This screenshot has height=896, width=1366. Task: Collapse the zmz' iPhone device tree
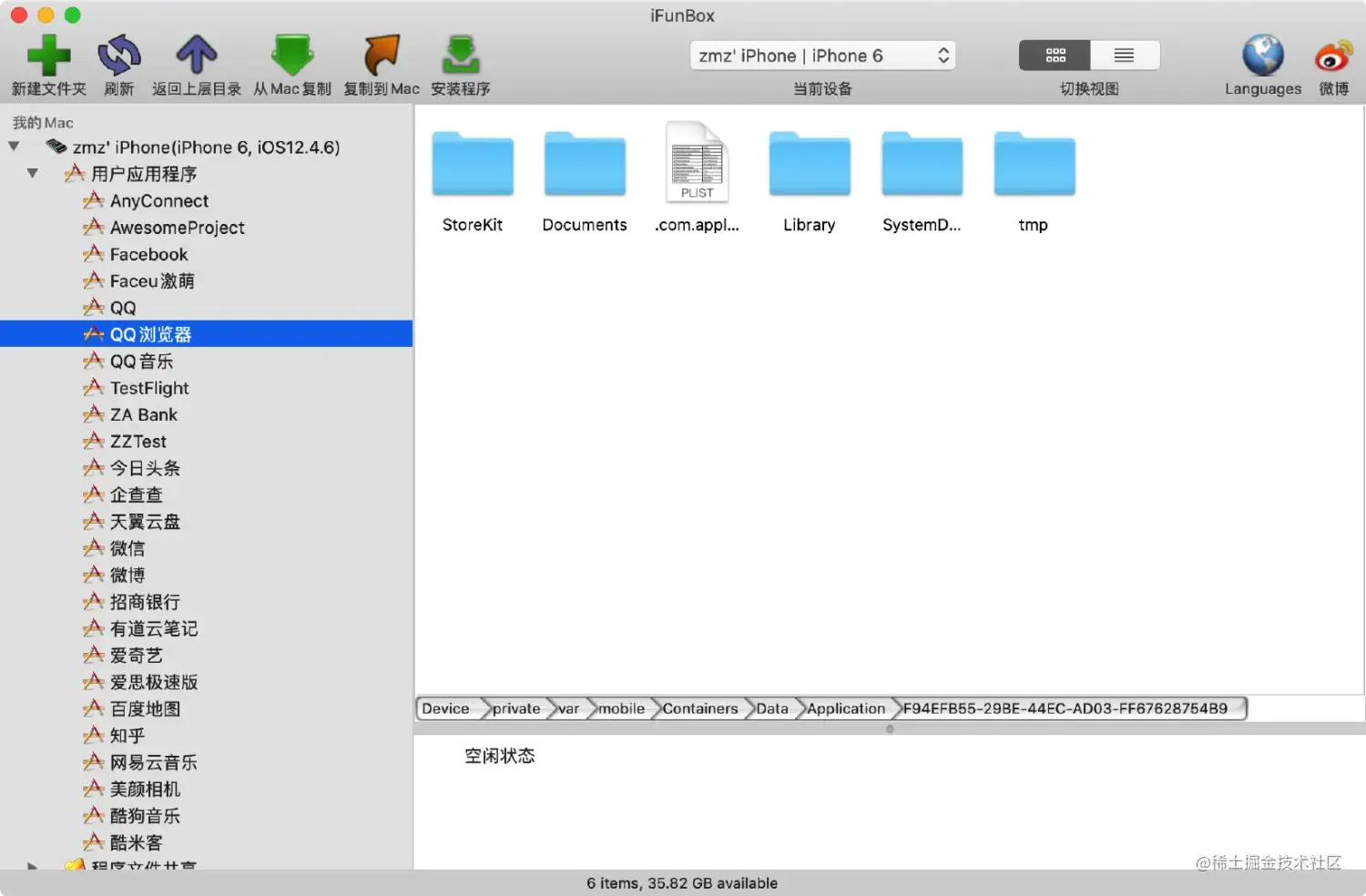[x=14, y=147]
